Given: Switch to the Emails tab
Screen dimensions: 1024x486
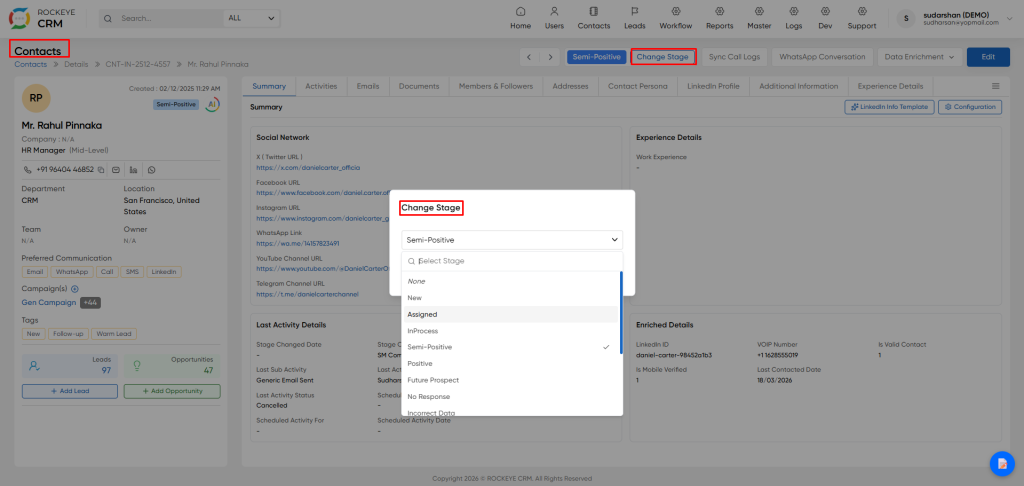Looking at the screenshot, I should [x=368, y=86].
